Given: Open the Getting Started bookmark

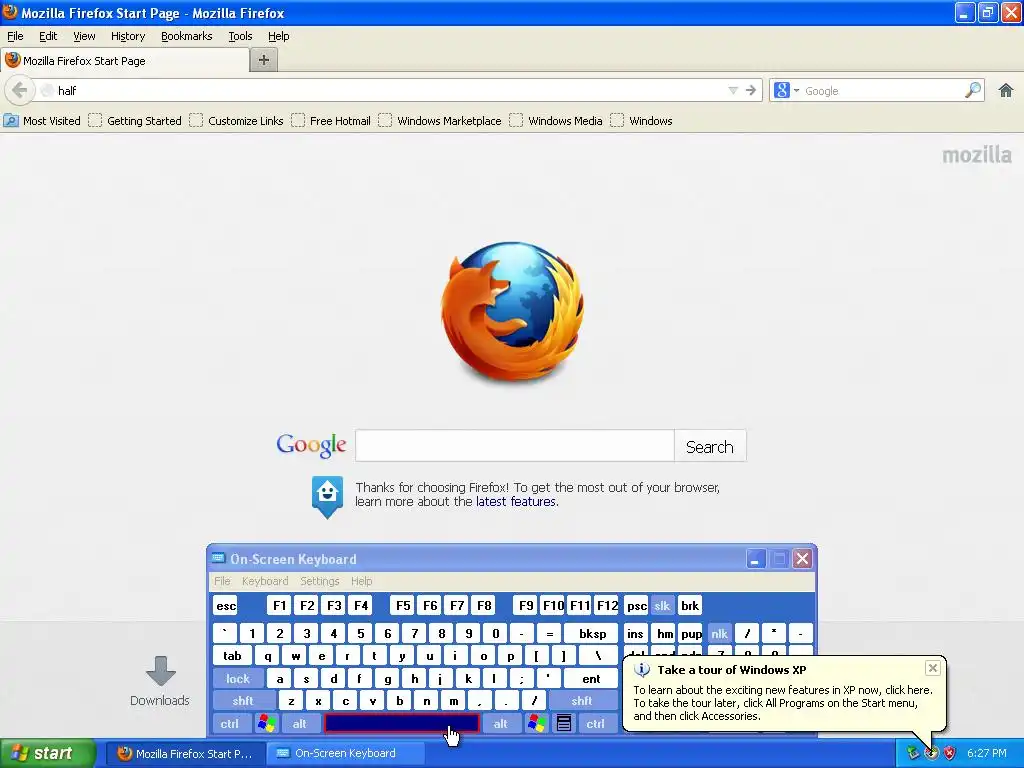Looking at the screenshot, I should (135, 121).
